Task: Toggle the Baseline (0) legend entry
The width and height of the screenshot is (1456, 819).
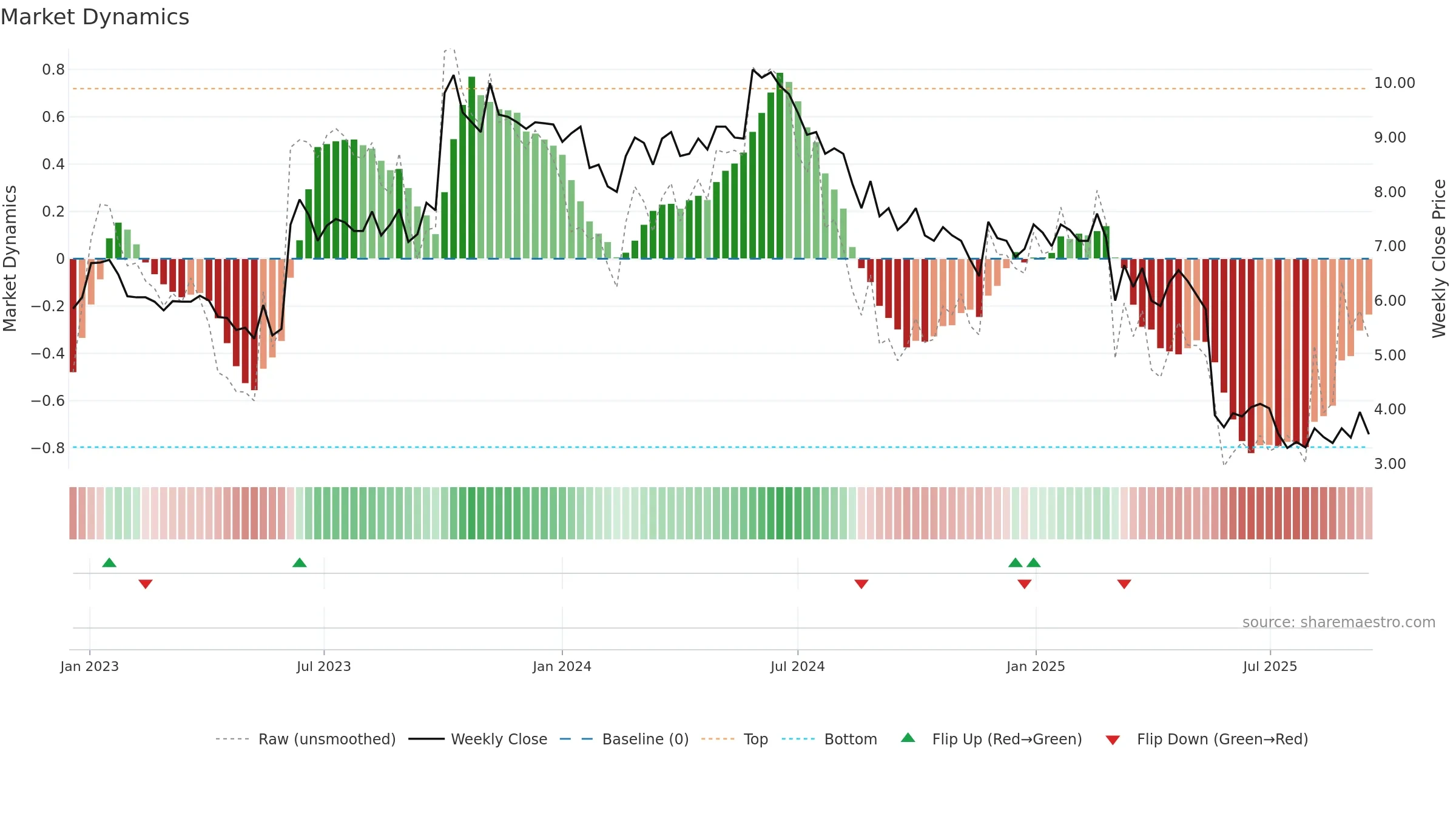Action: point(645,739)
